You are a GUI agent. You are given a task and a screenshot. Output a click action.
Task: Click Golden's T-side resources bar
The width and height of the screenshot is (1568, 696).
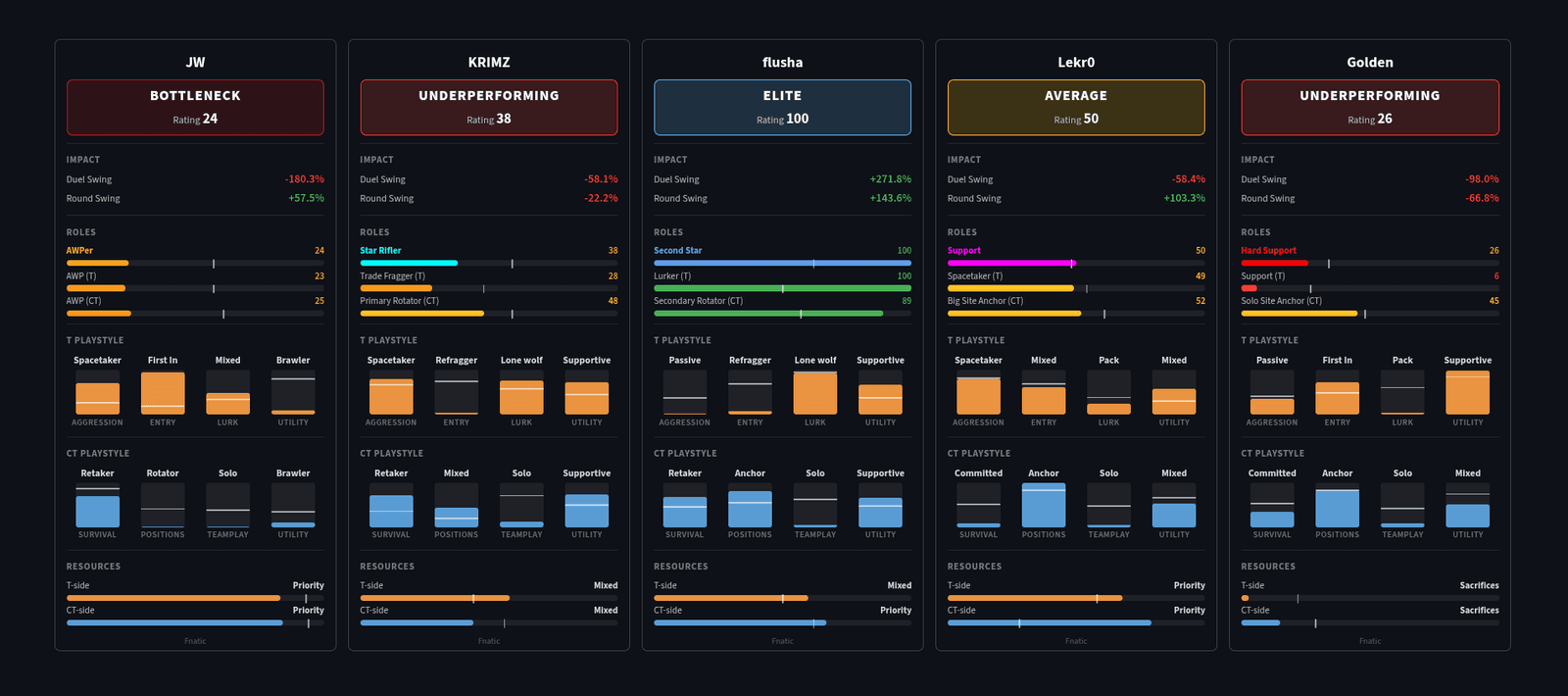1370,598
